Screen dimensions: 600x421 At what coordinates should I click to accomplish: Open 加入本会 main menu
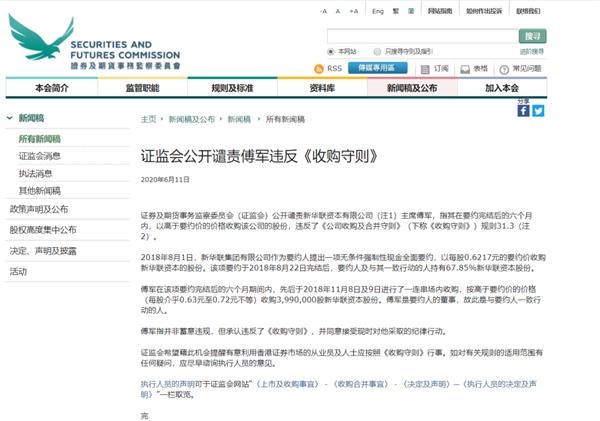502,88
